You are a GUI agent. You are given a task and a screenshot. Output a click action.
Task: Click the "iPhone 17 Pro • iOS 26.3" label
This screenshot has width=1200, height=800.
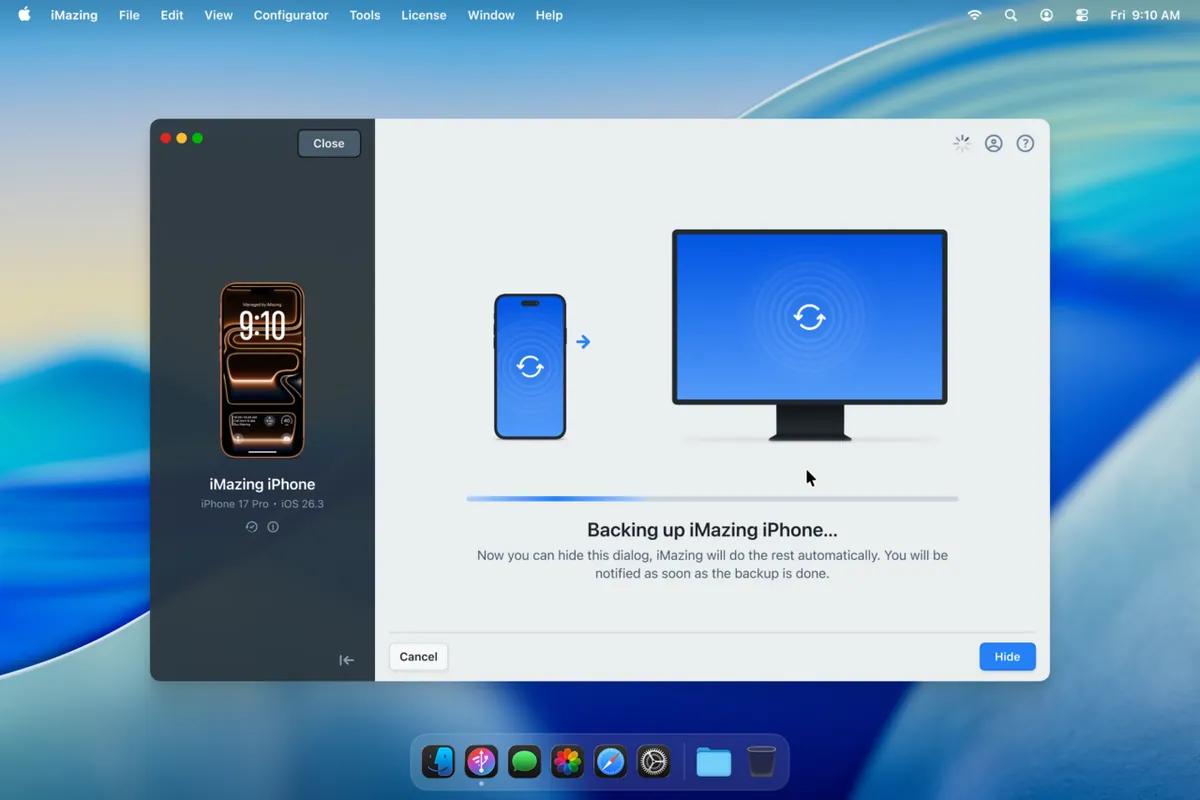(x=262, y=504)
